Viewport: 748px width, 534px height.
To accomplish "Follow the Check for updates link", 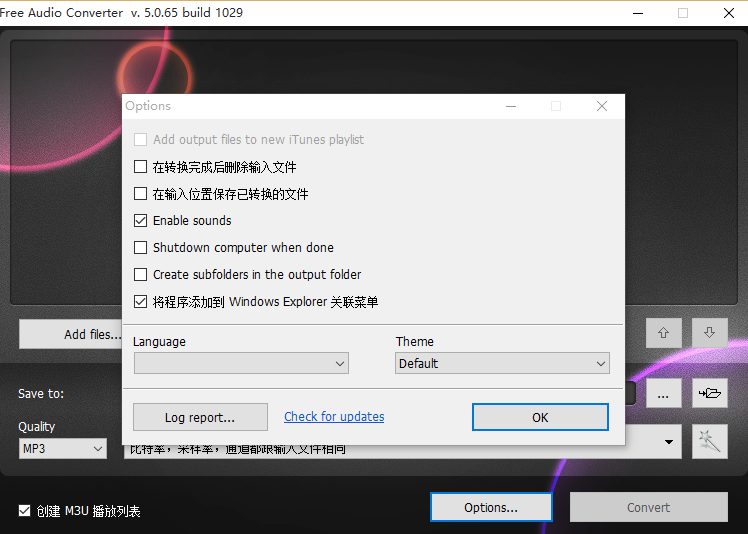I will (x=334, y=417).
